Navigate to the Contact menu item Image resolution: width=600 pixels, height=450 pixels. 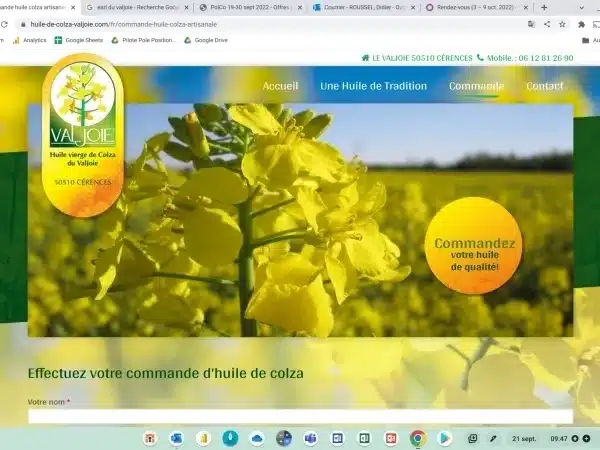tap(545, 86)
